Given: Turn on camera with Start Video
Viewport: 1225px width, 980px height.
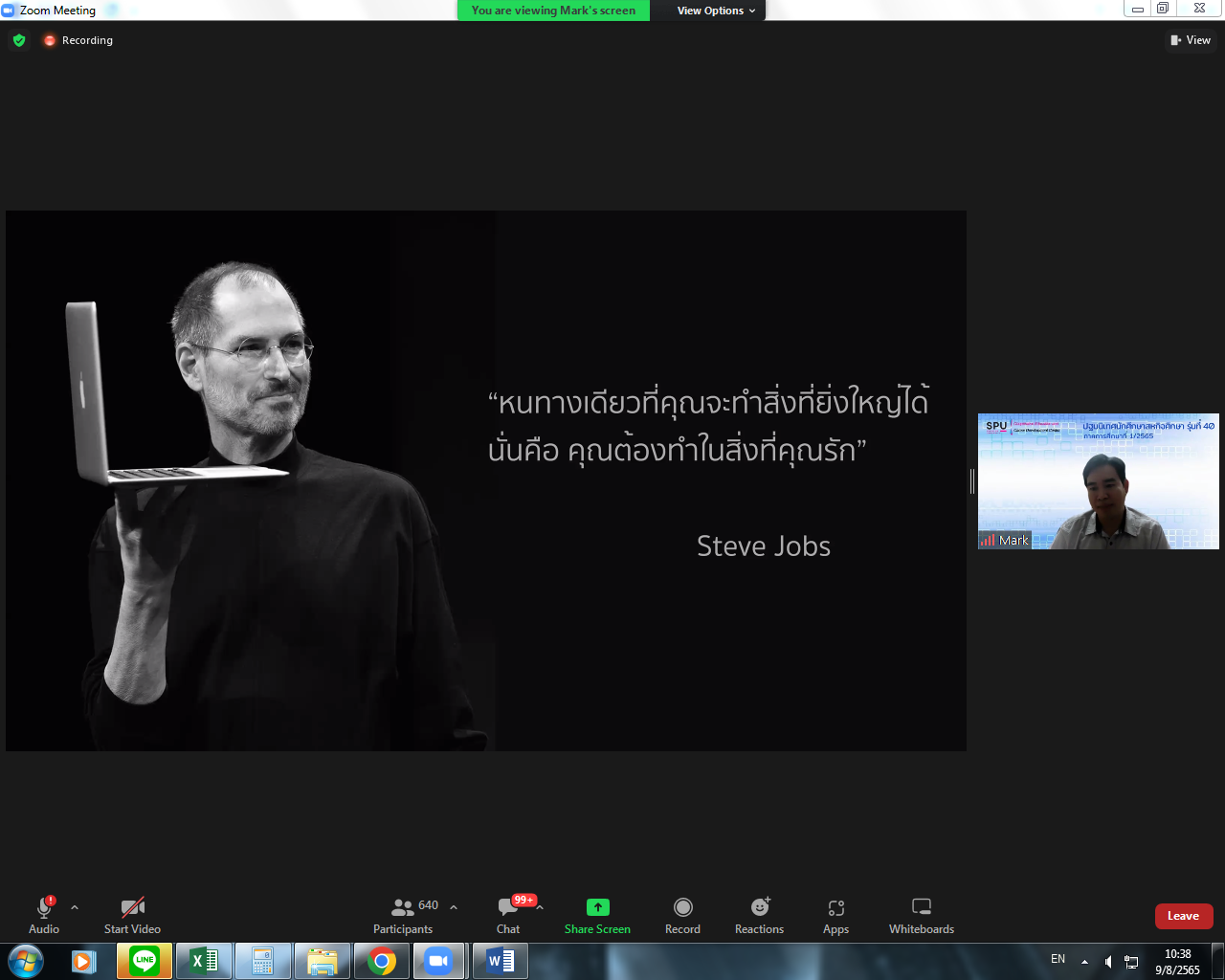Looking at the screenshot, I should tap(132, 915).
